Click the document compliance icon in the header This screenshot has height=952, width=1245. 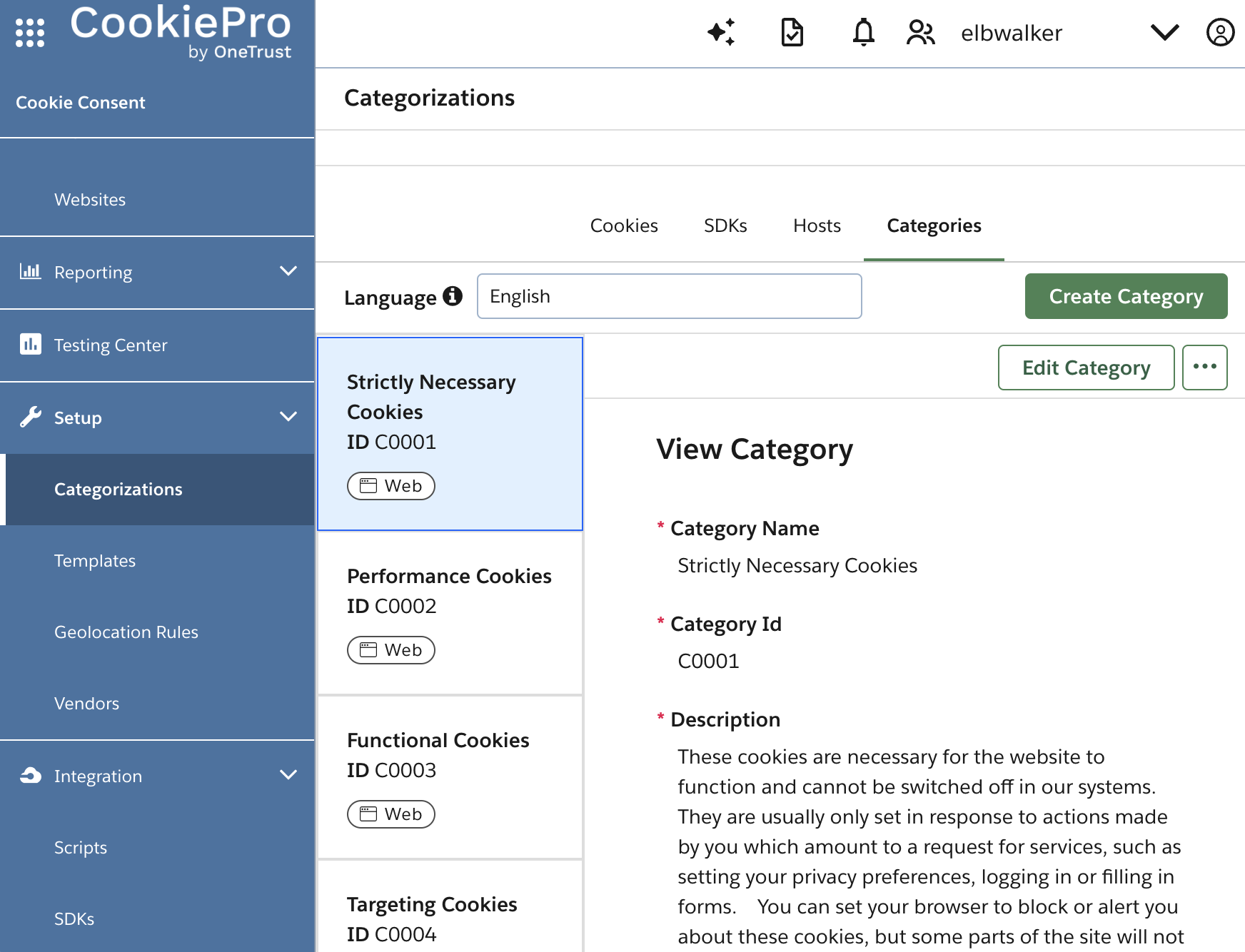pyautogui.click(x=792, y=32)
